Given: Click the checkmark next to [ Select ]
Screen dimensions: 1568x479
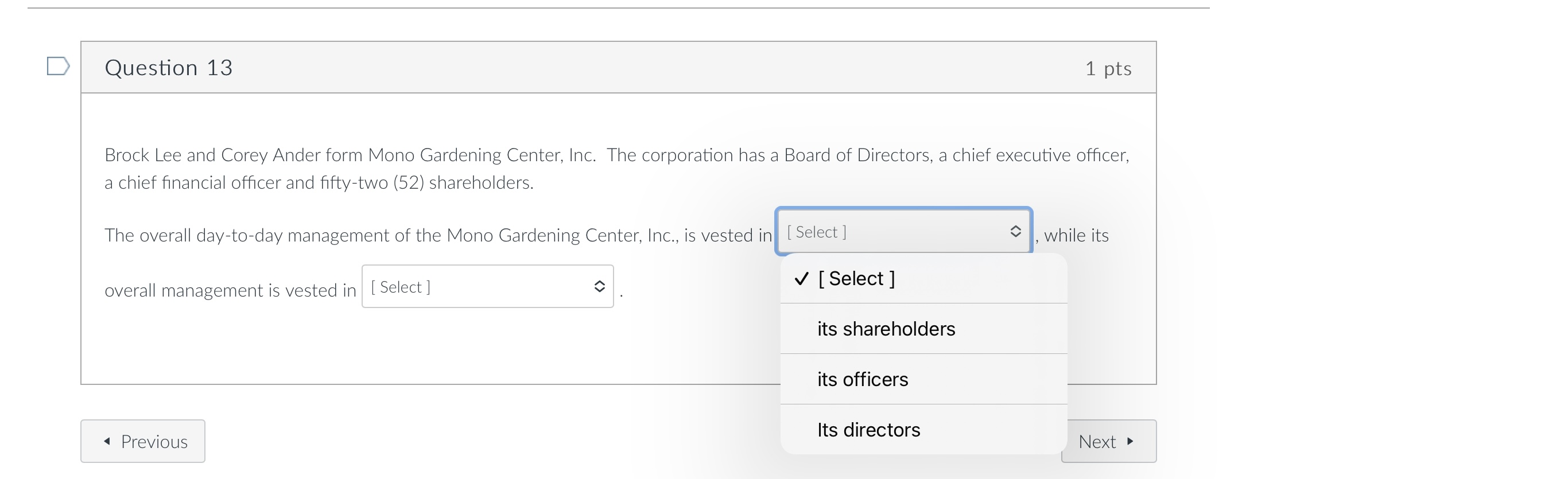Looking at the screenshot, I should (x=801, y=278).
